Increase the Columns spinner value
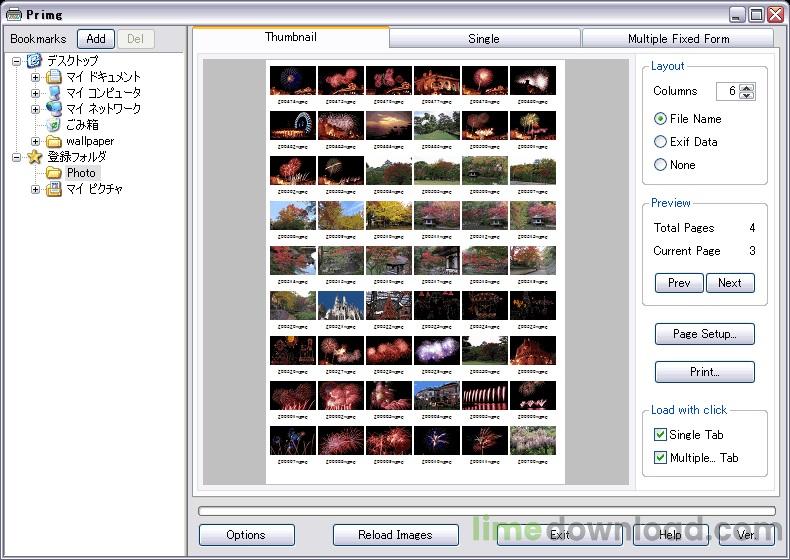 pyautogui.click(x=748, y=87)
